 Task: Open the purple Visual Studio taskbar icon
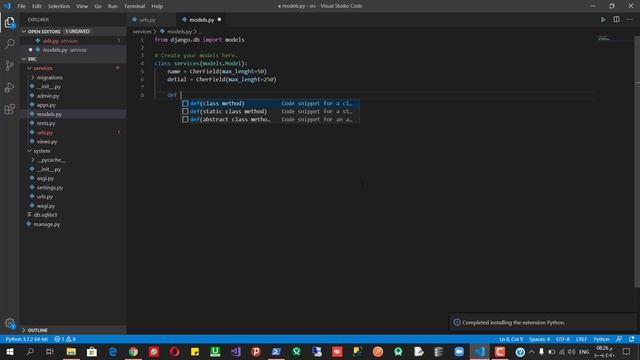[x=236, y=352]
